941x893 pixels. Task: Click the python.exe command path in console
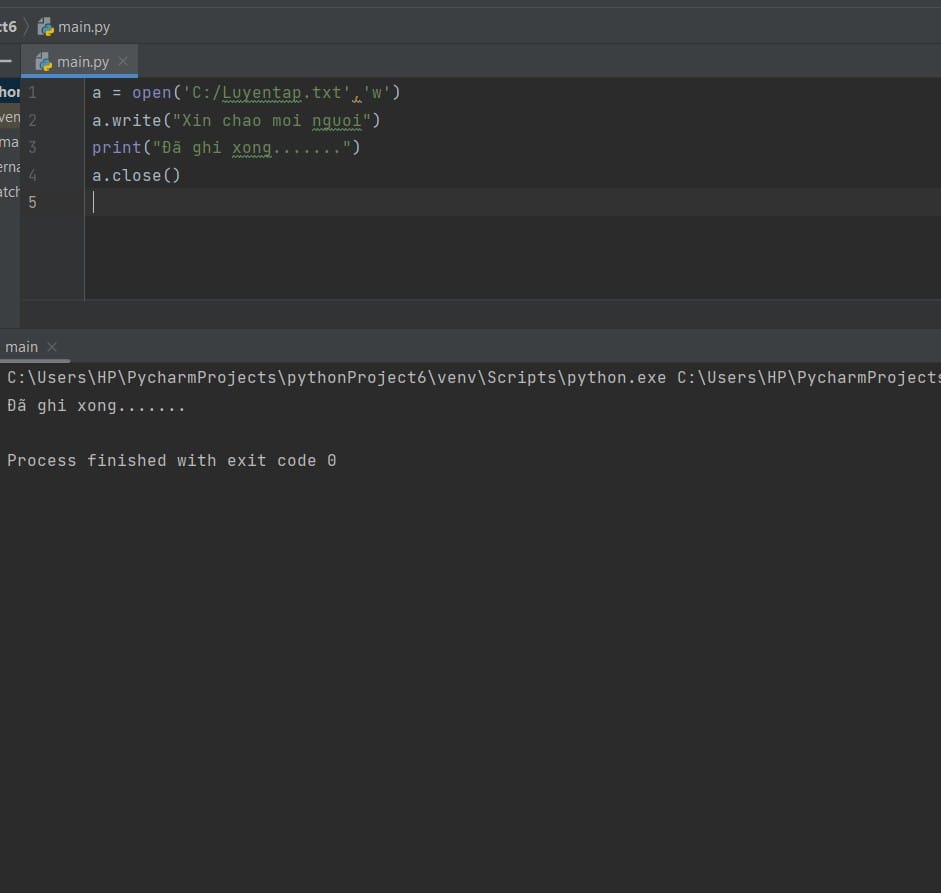point(337,377)
